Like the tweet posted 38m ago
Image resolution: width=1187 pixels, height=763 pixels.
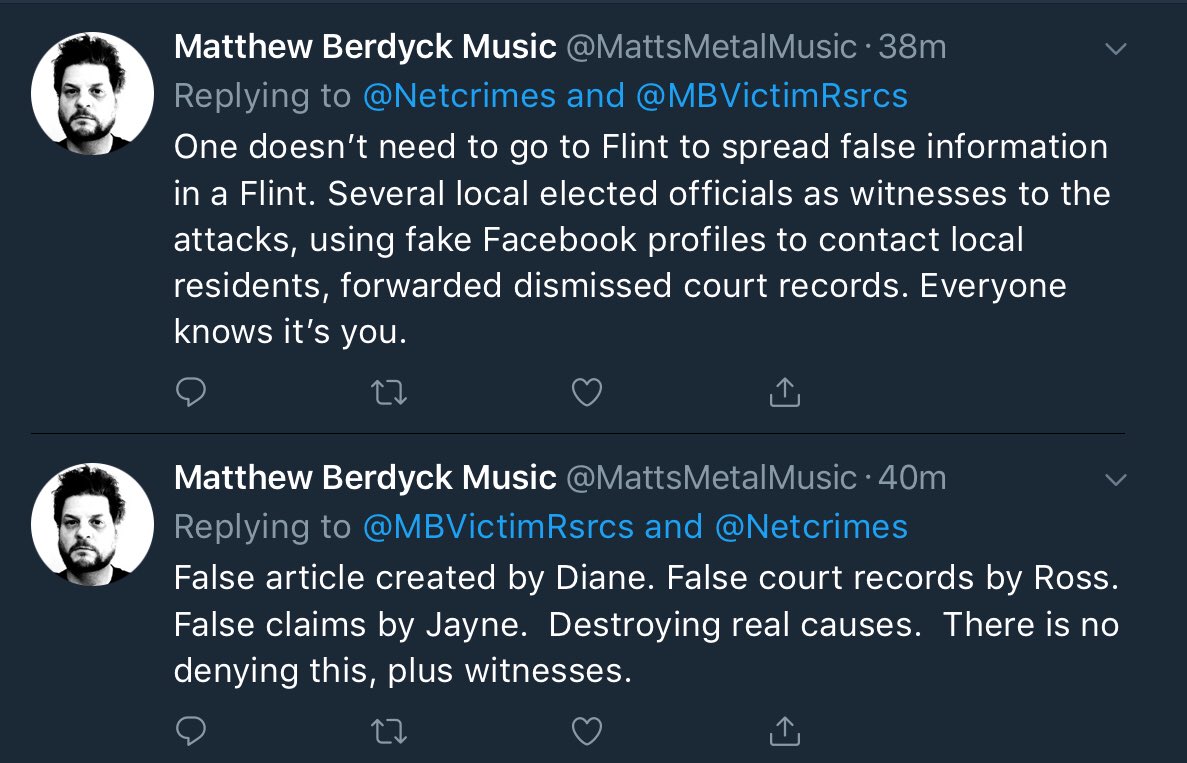point(587,392)
